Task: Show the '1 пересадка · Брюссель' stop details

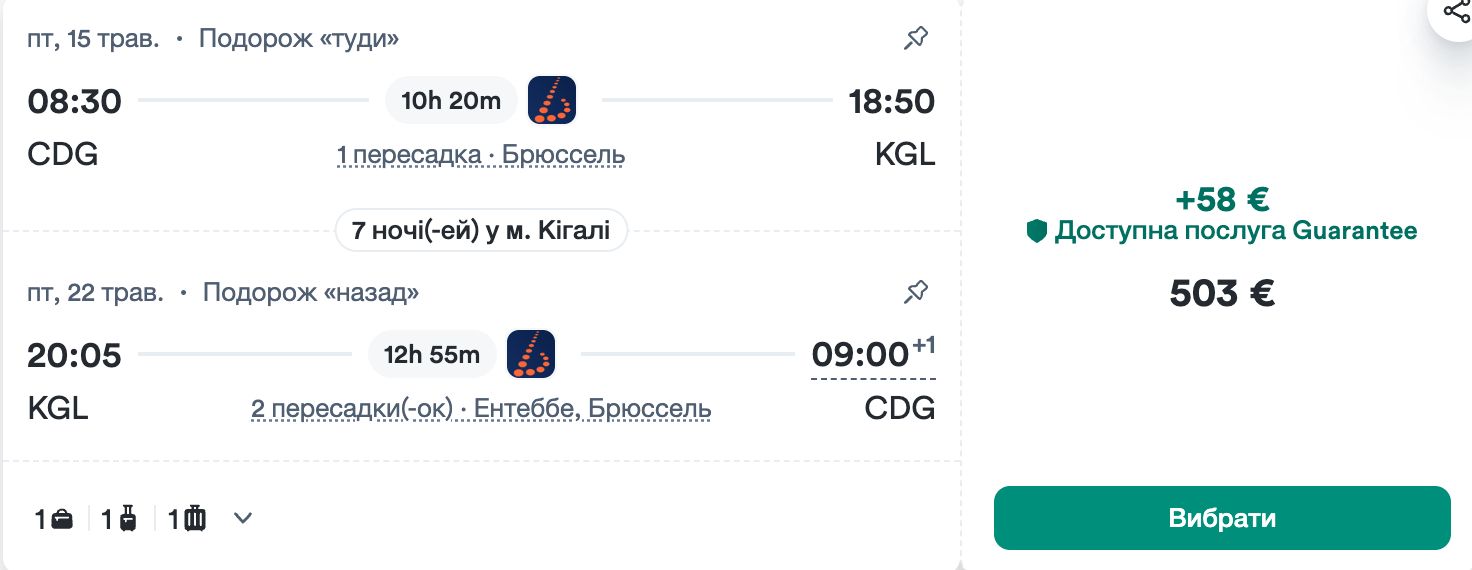Action: point(481,155)
